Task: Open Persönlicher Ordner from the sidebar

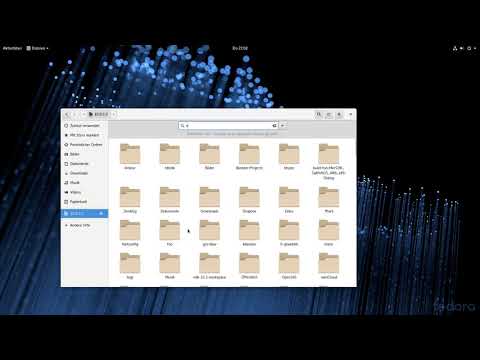Action: [85, 145]
